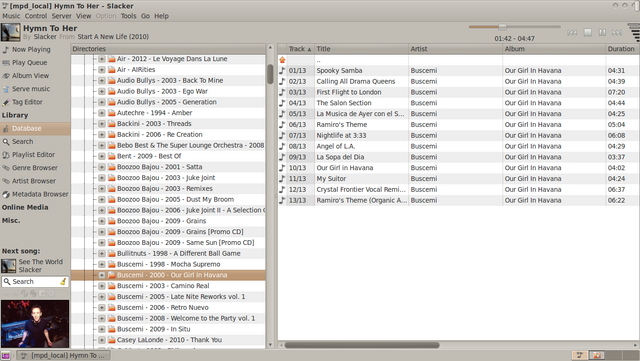The image size is (640, 361).
Task: Expand Bullitnuts - 1998 - A Different Ball Game
Action: [102, 254]
